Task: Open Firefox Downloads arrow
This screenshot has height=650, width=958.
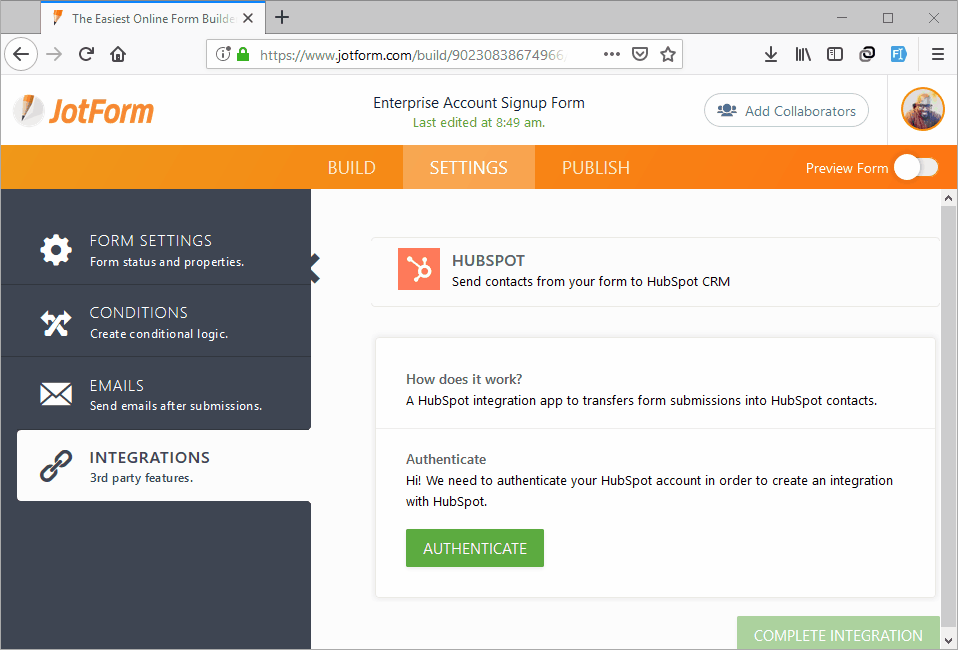Action: click(x=771, y=54)
